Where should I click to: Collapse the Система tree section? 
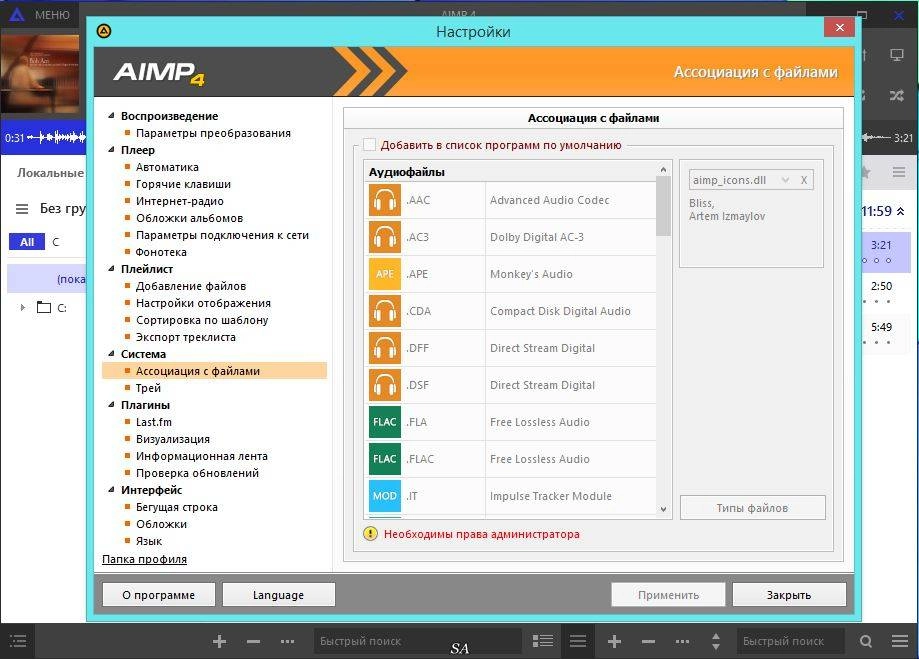pyautogui.click(x=111, y=354)
